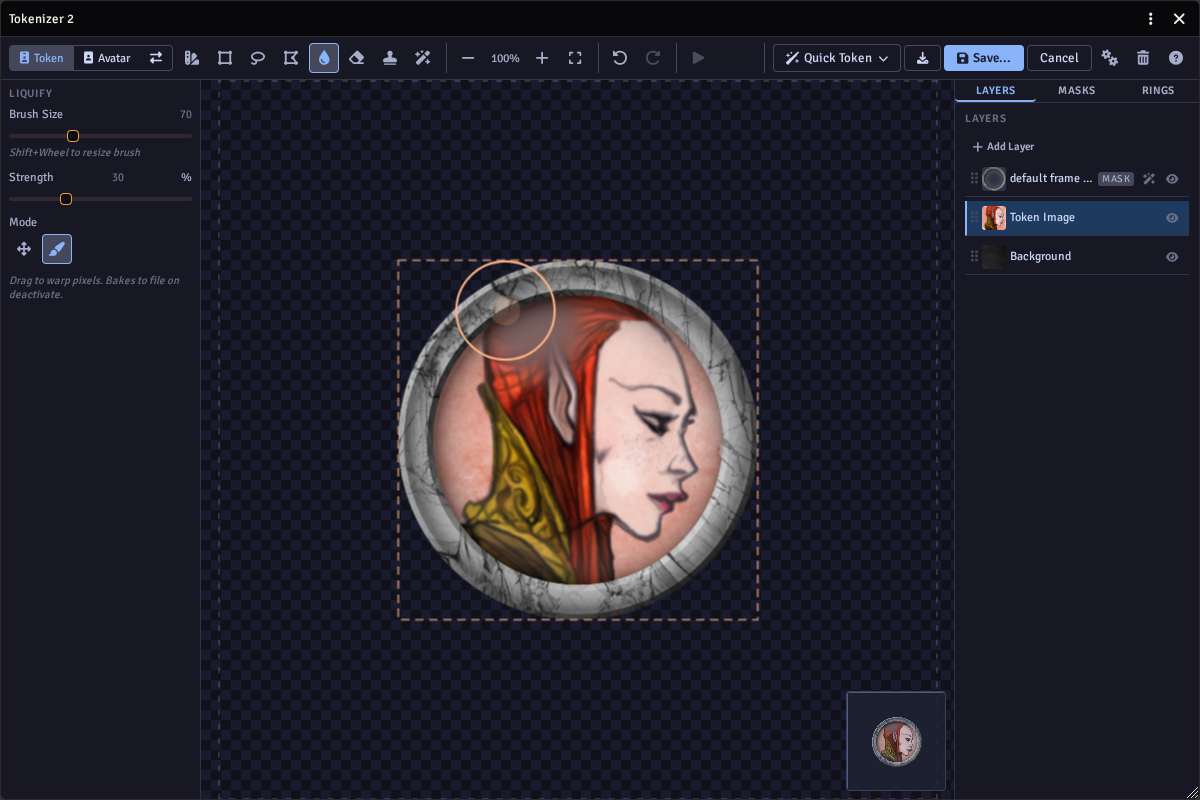Click the Strength slider handle
1200x800 pixels.
66,199
